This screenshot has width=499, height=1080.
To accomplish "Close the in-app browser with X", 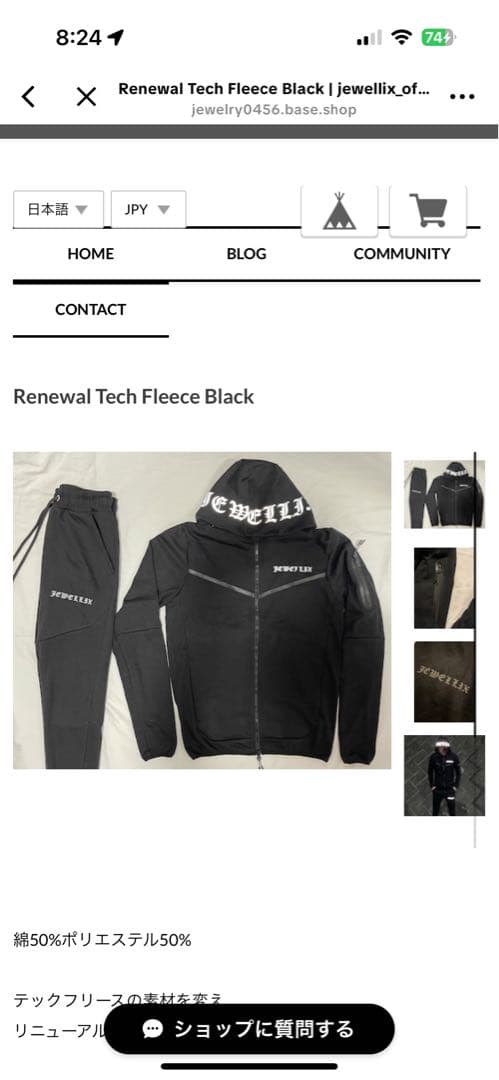I will 86,96.
